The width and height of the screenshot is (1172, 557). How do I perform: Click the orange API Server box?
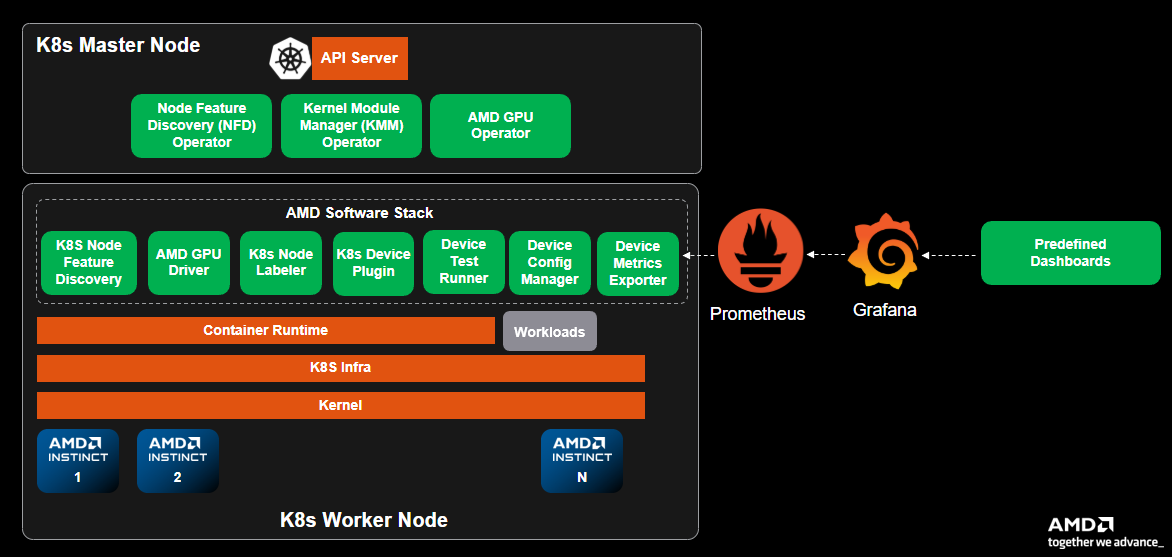[x=359, y=58]
